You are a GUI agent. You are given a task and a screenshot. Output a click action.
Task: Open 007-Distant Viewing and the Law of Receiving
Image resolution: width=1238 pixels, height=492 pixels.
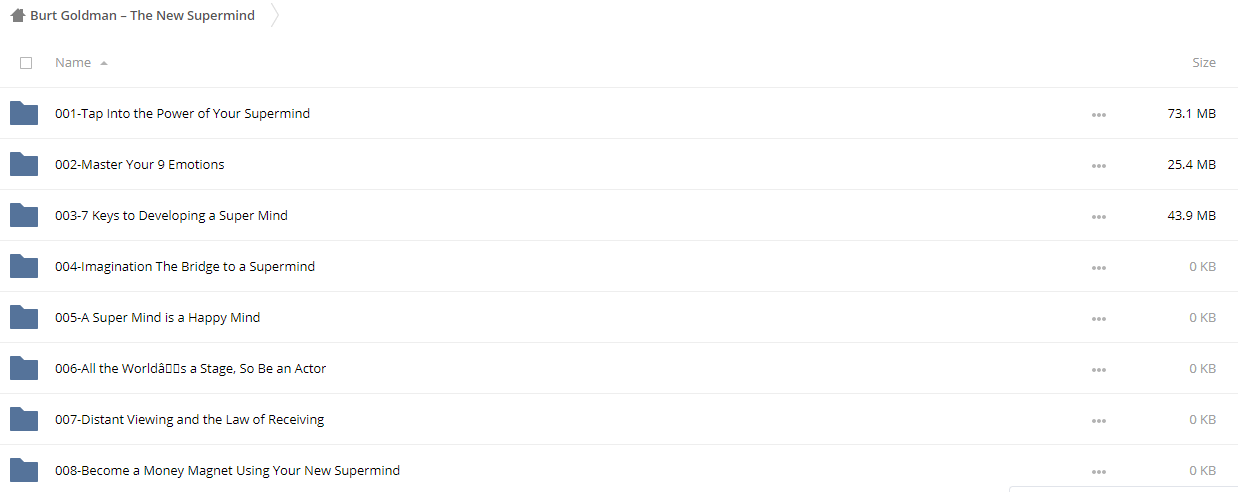(x=189, y=419)
